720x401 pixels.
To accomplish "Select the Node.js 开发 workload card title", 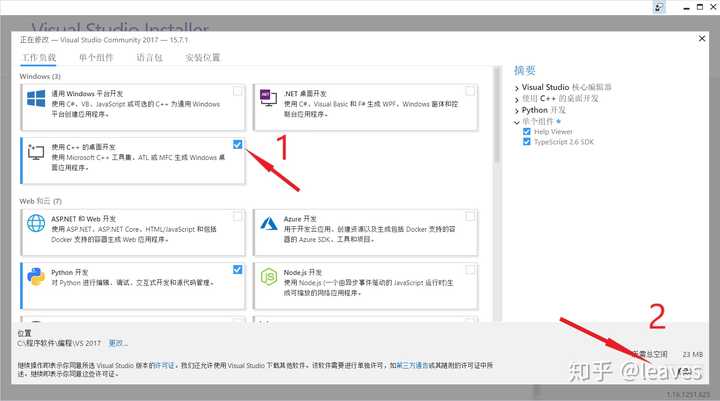I will (303, 272).
